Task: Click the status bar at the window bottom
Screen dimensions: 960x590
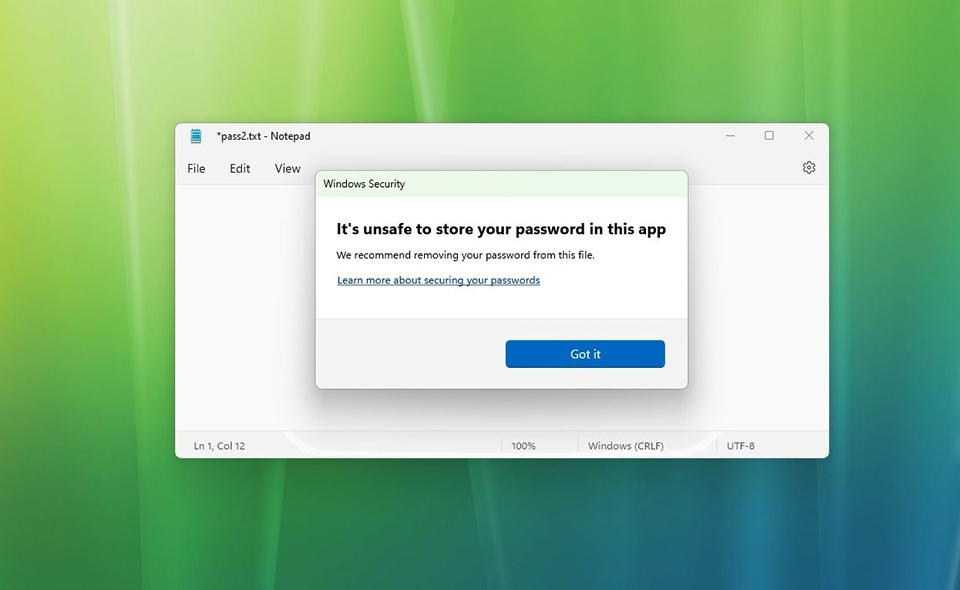Action: pyautogui.click(x=400, y=445)
